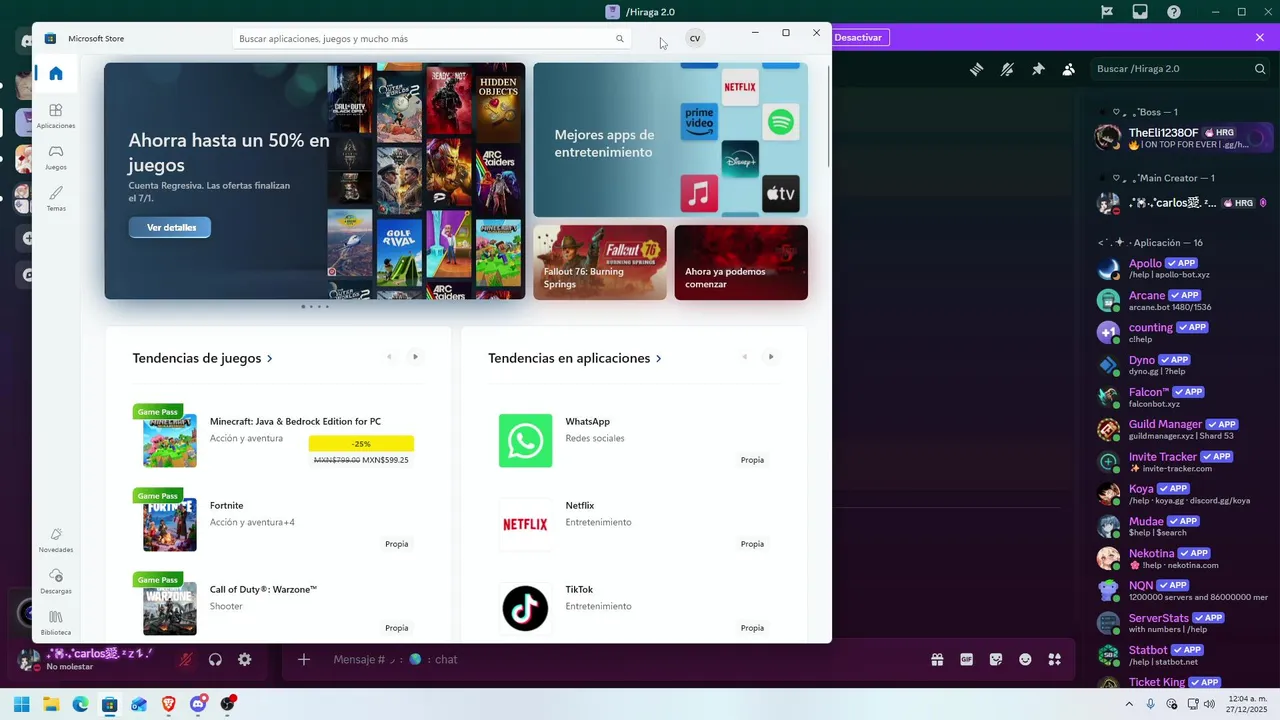Open Descargas in the Store sidebar
The image size is (1280, 720).
pos(56,581)
